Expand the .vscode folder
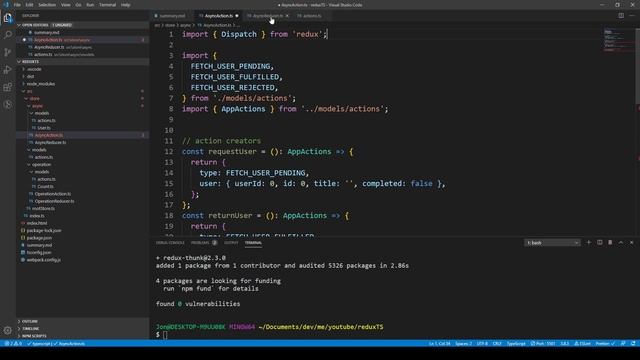The image size is (640, 360). point(34,69)
